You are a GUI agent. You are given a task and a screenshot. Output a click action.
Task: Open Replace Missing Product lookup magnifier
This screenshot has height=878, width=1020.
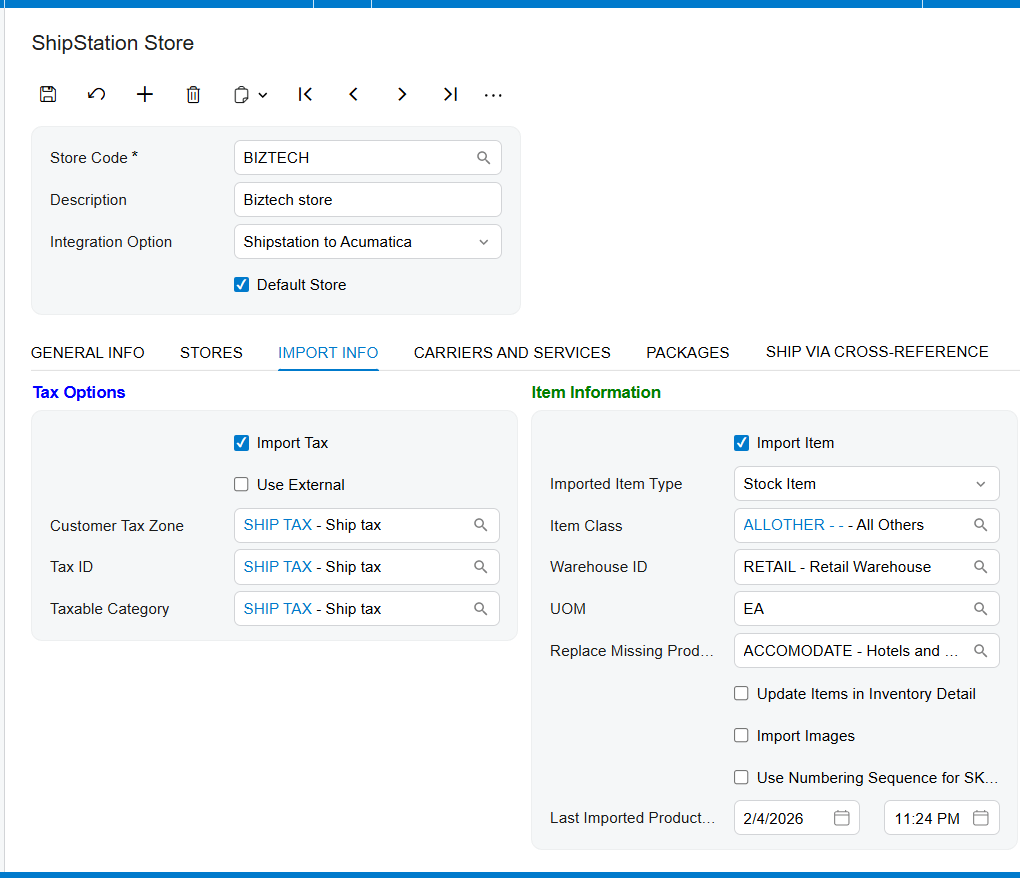coord(980,650)
